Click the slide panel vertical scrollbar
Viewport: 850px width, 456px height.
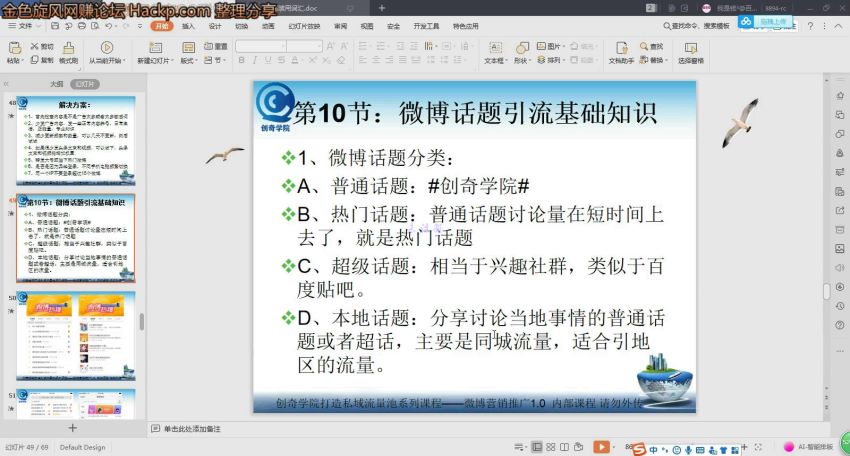141,322
